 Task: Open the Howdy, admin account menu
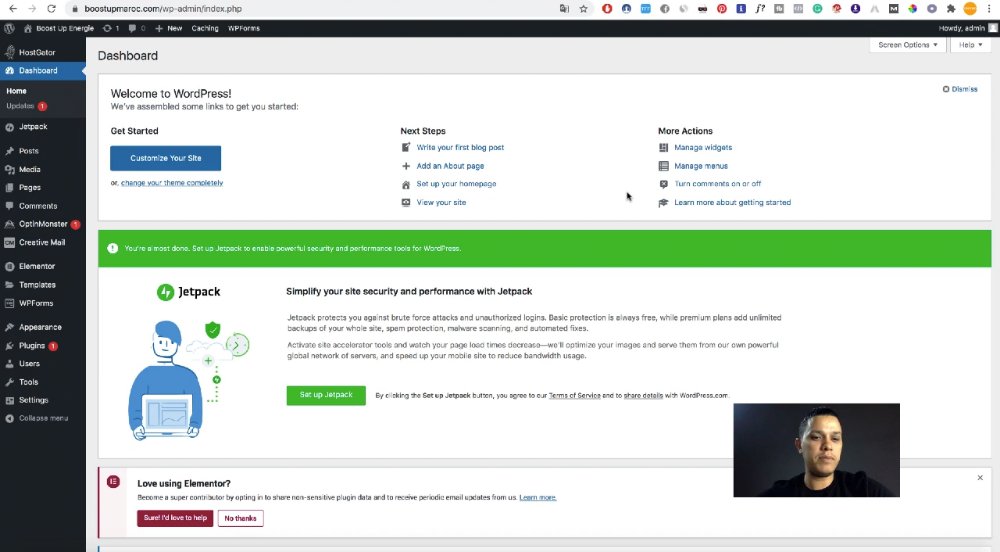tap(967, 28)
